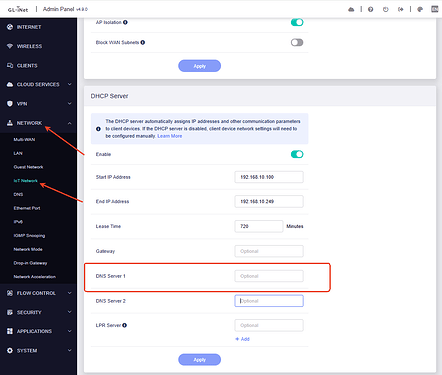Click the Cloud Services cloud icon

(10, 84)
